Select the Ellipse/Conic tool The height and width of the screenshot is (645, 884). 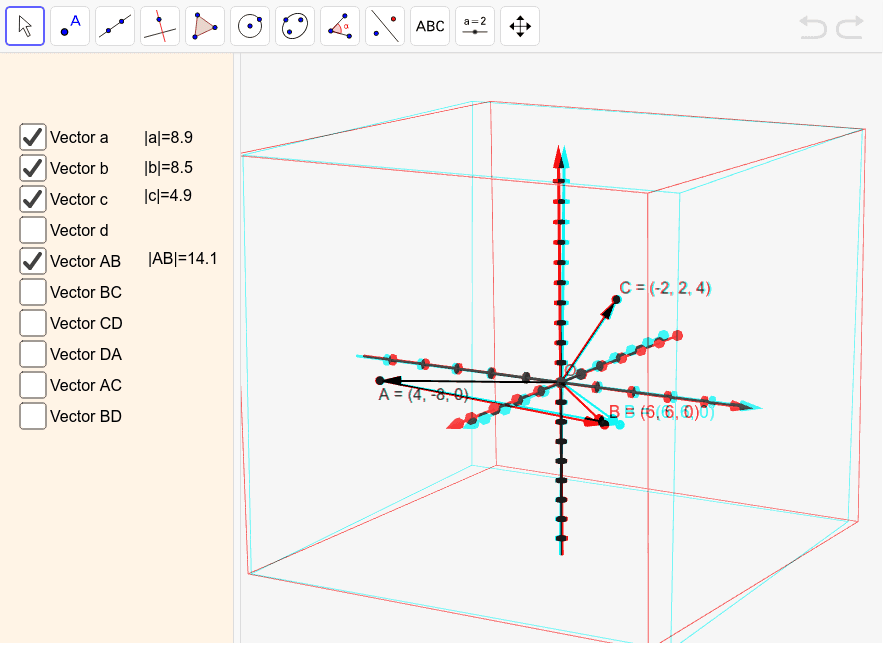295,26
